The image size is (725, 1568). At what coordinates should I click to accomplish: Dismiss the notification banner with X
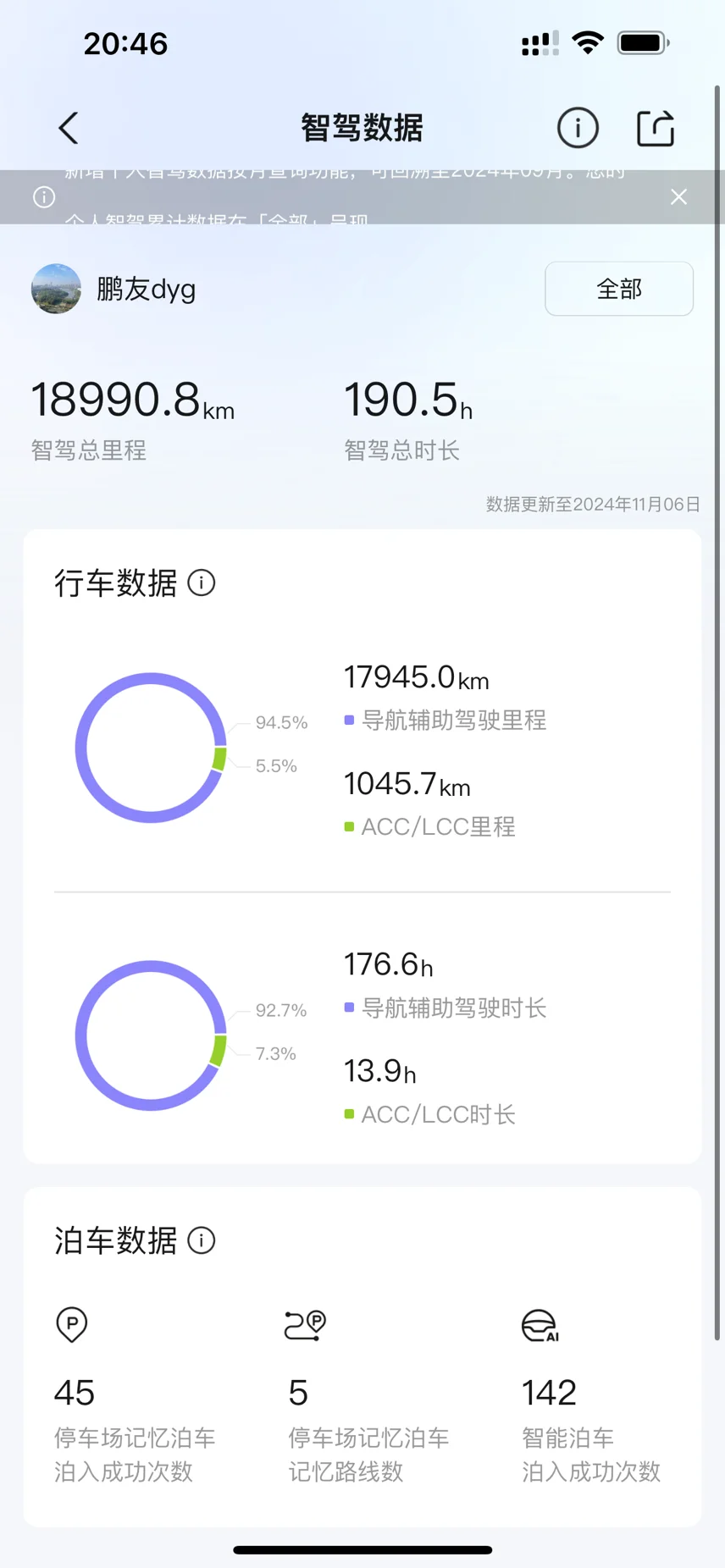tap(678, 197)
